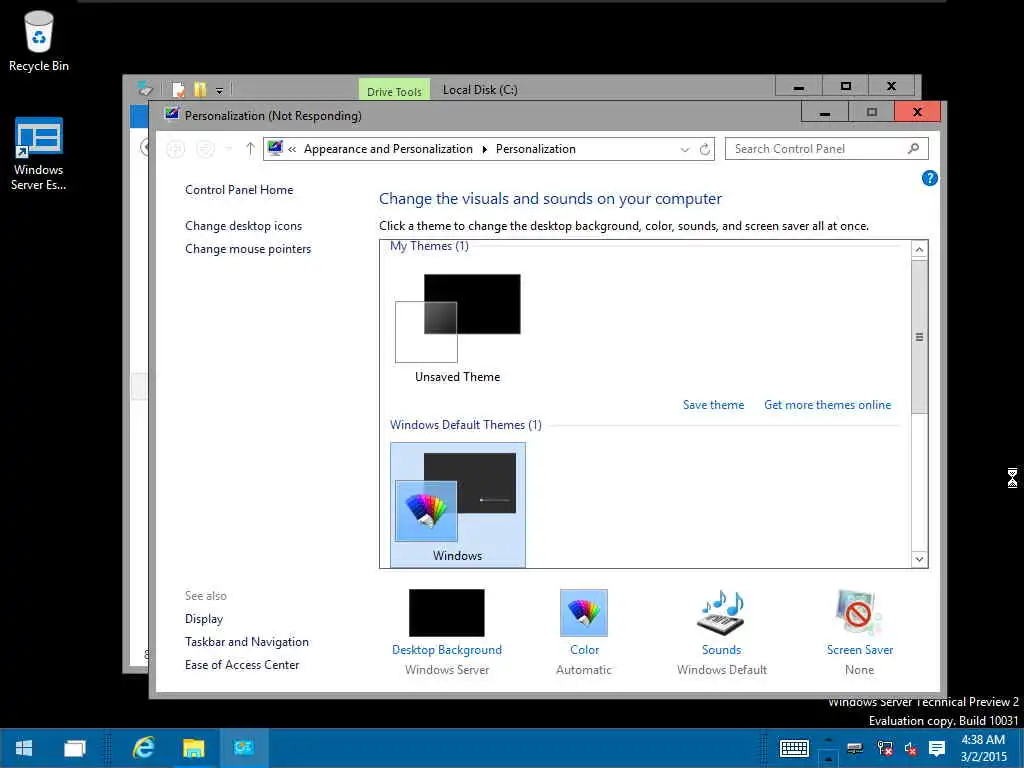Click the Refresh icon in address bar
Viewport: 1024px width, 768px height.
click(705, 150)
